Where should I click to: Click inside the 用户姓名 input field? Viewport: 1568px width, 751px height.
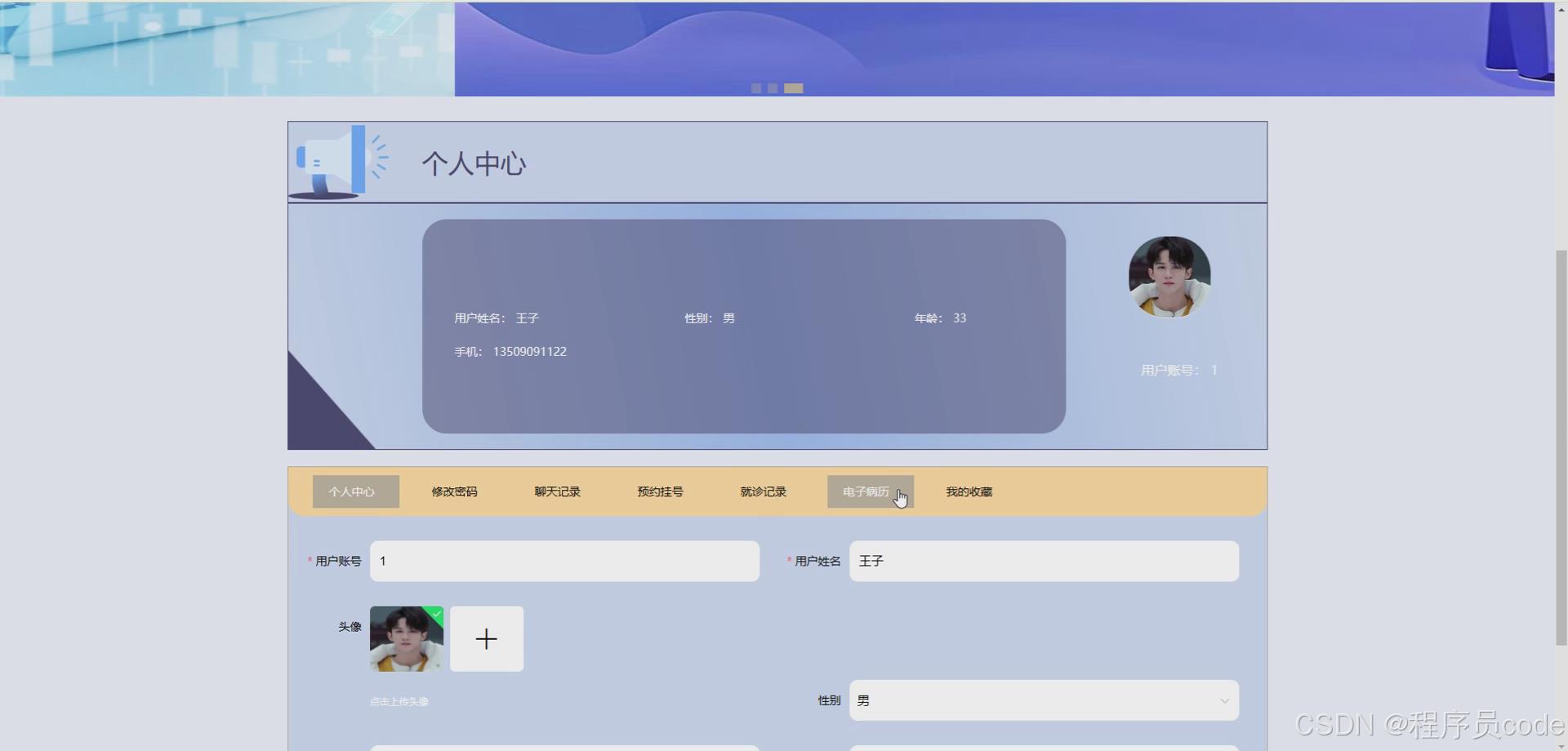pyautogui.click(x=1043, y=561)
